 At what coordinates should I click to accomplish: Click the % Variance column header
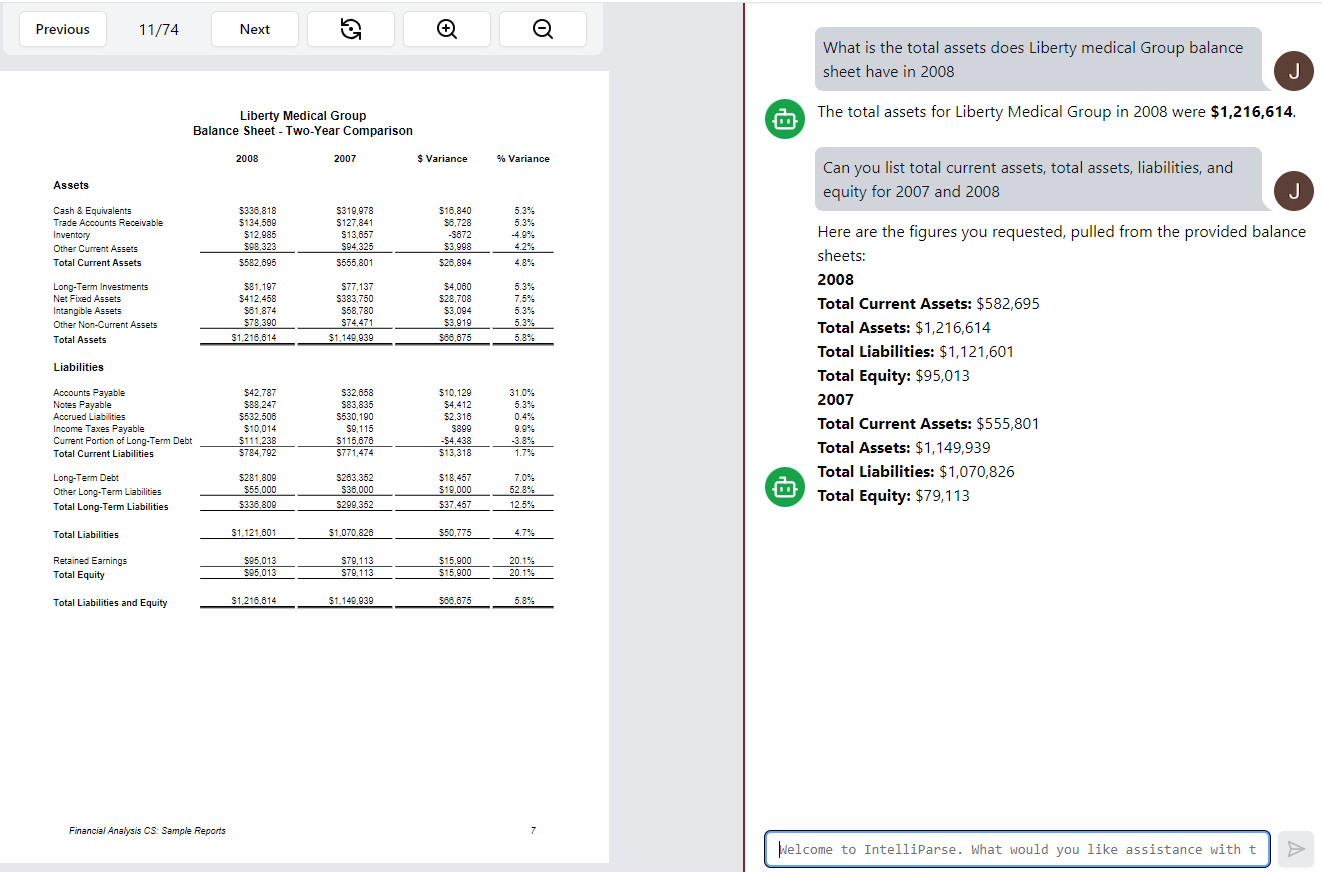(523, 159)
